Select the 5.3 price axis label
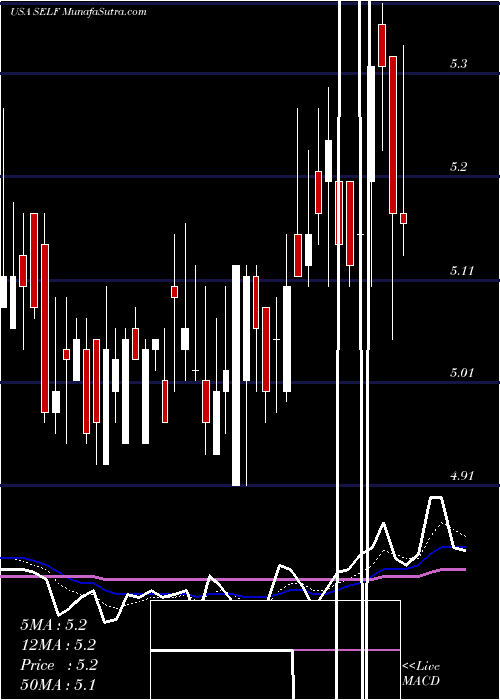Viewport: 500px width, 700px height. (458, 63)
